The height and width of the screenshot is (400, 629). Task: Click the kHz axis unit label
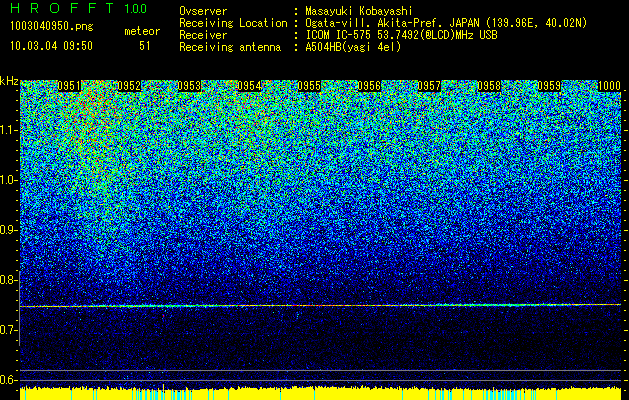tap(9, 81)
